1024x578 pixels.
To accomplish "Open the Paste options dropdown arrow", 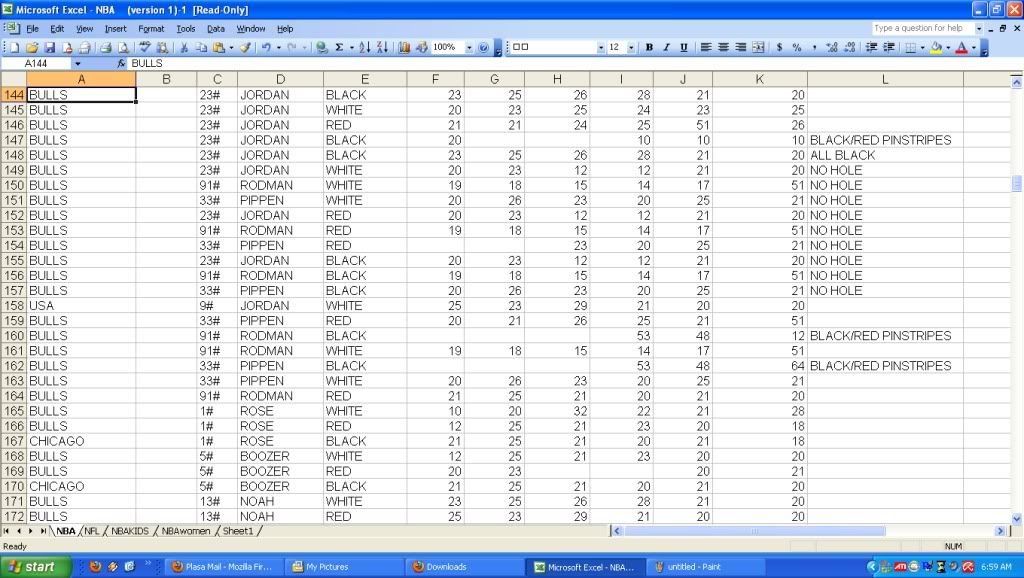I will [231, 47].
